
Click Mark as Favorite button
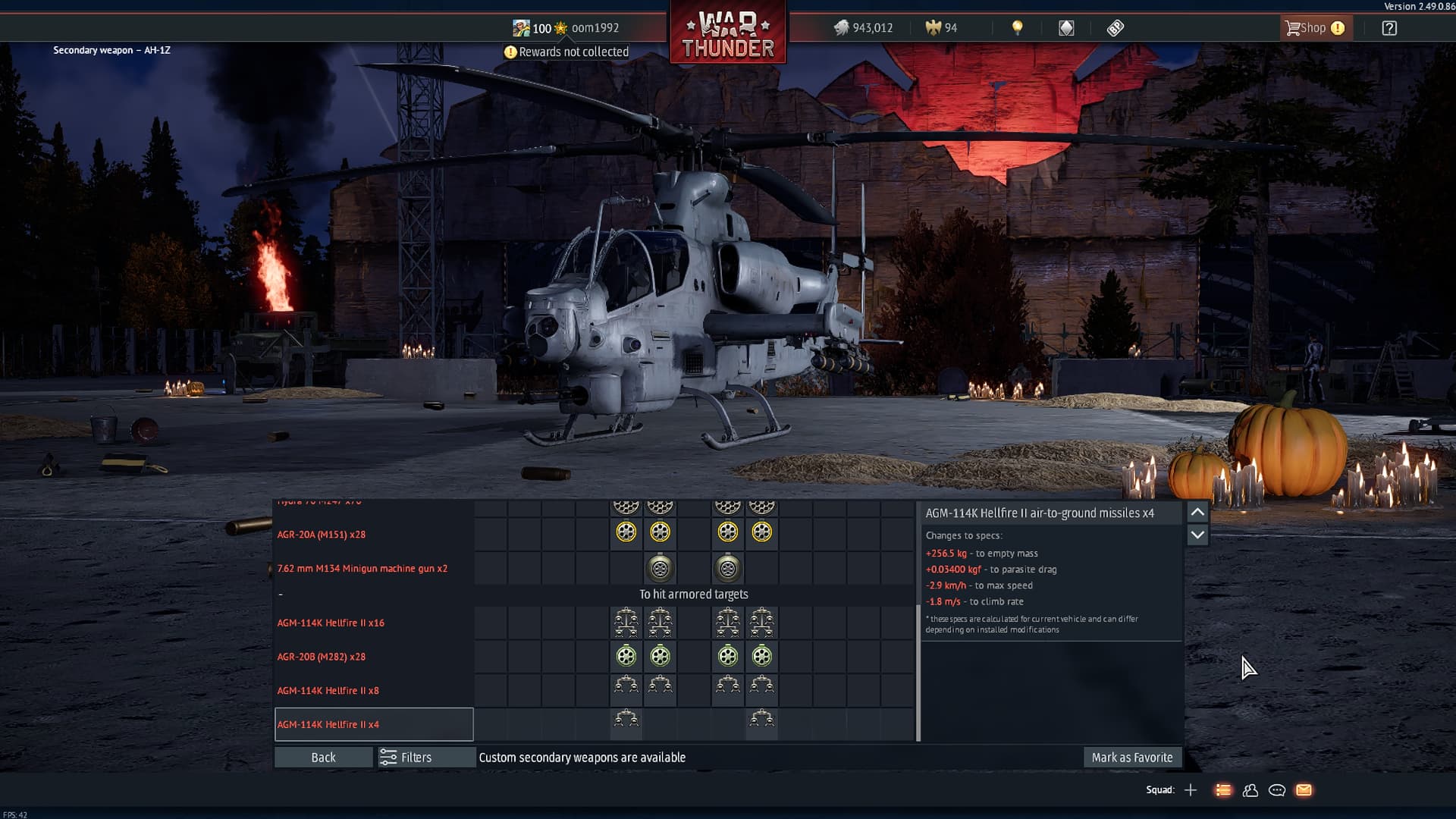[1131, 758]
